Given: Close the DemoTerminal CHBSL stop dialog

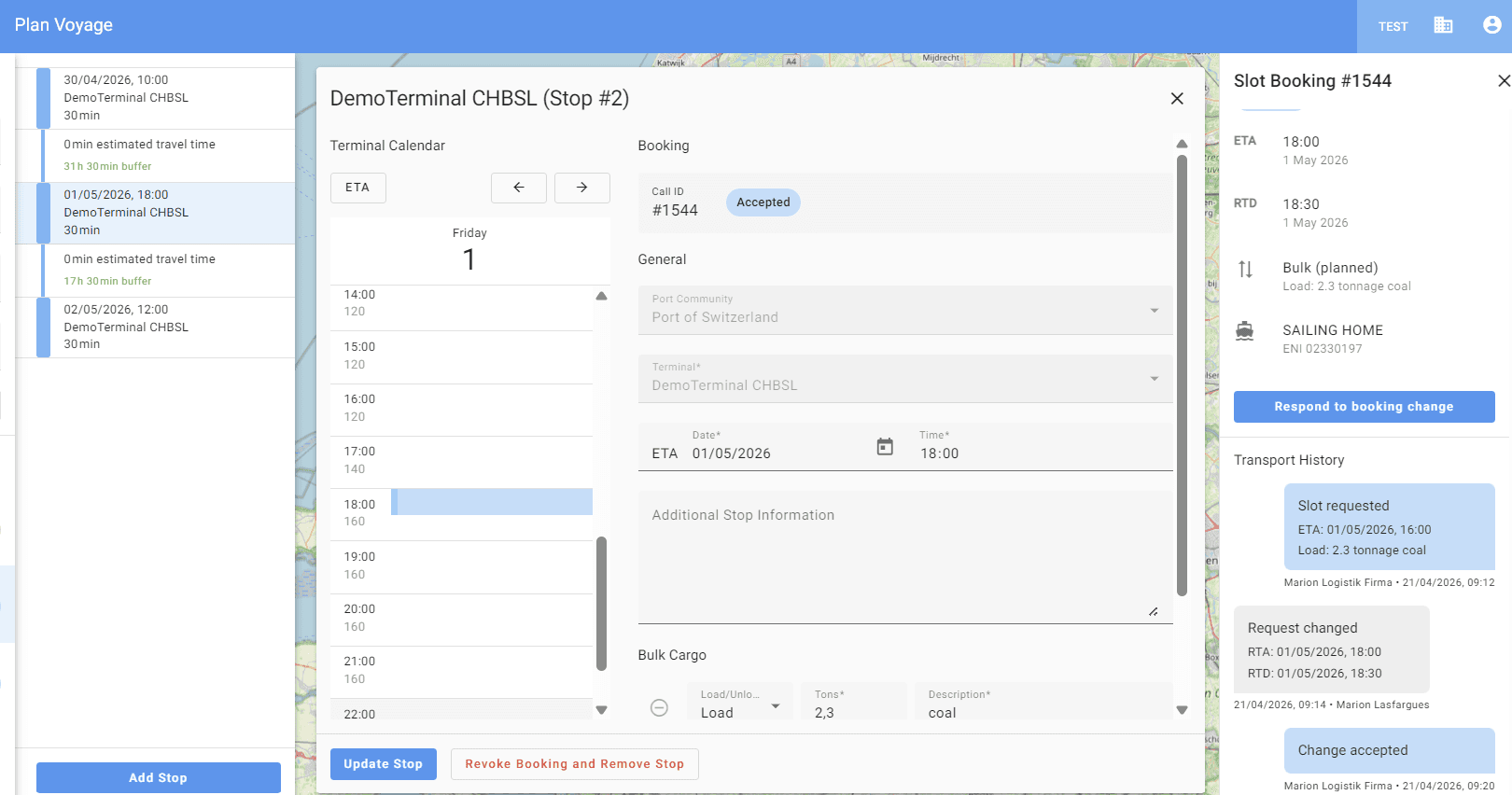Looking at the screenshot, I should pos(1177,98).
